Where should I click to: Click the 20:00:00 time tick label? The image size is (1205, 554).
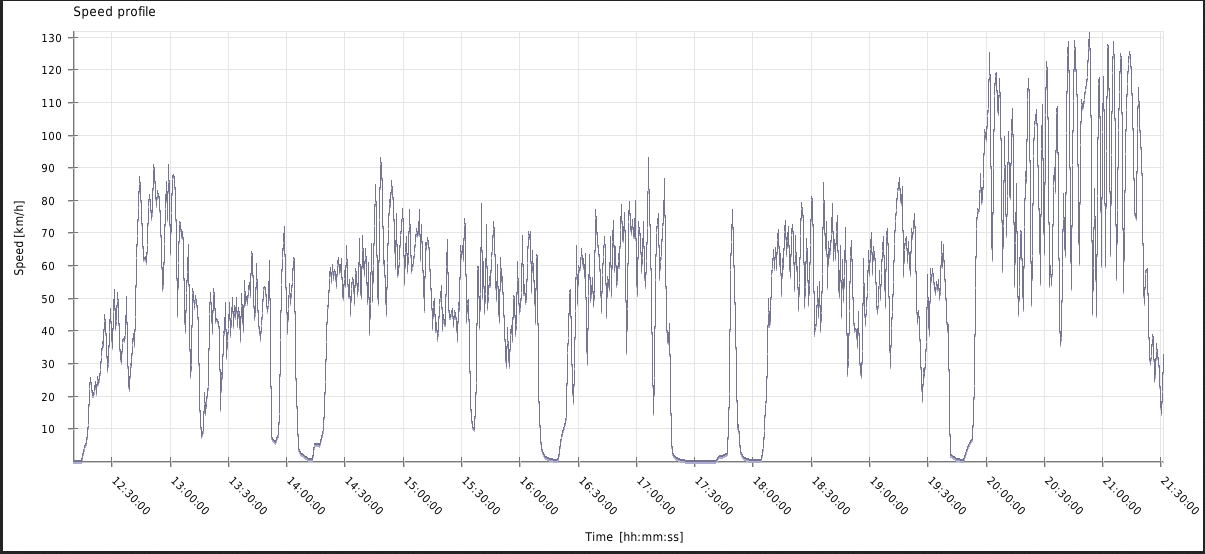(1004, 493)
